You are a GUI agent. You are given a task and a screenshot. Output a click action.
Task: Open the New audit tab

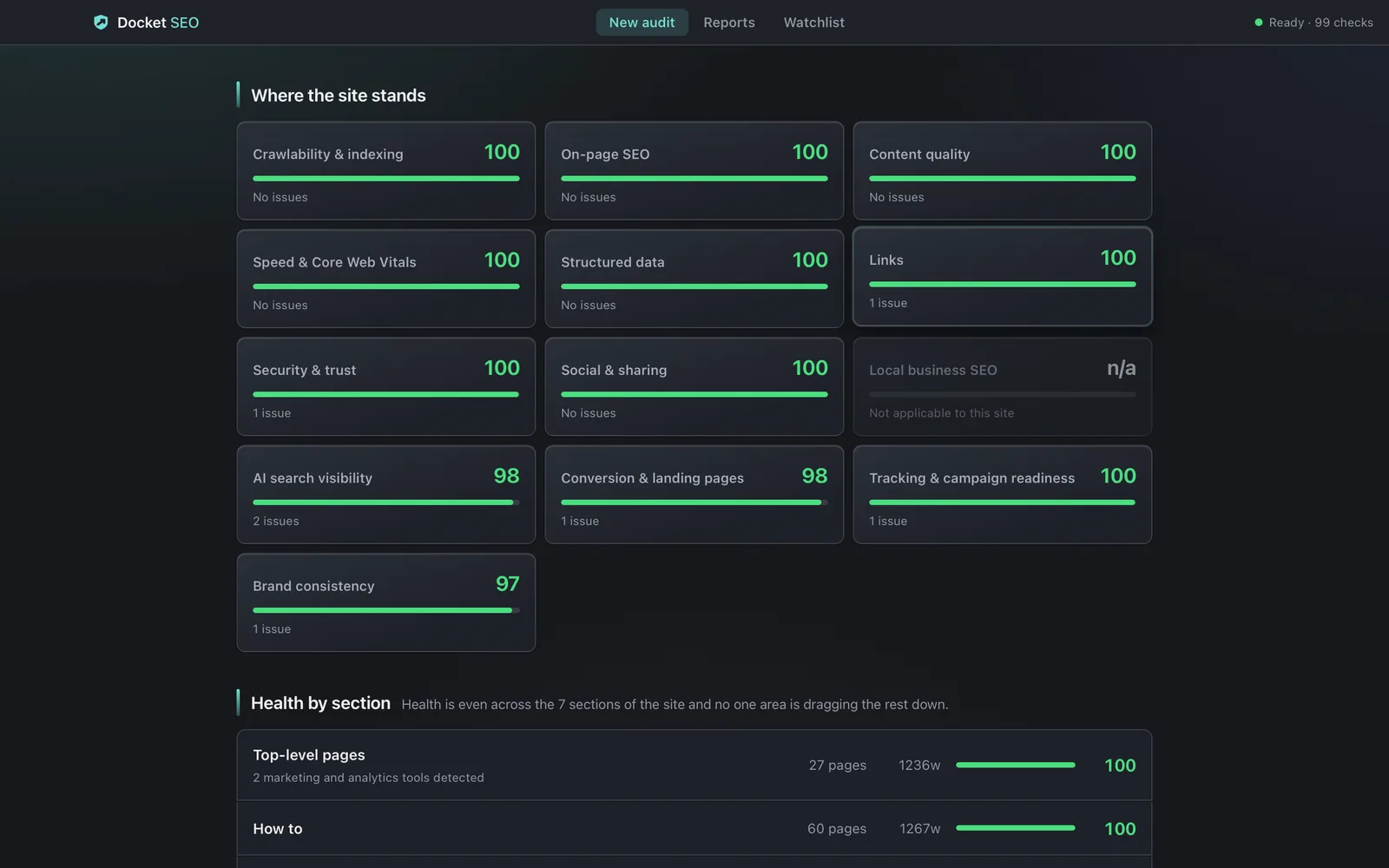(642, 23)
